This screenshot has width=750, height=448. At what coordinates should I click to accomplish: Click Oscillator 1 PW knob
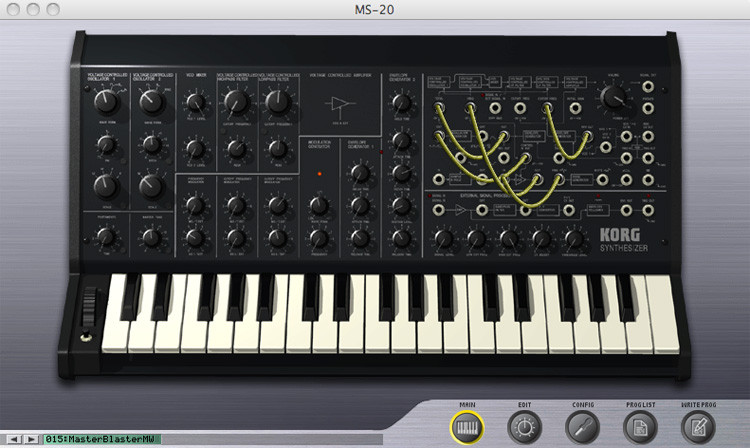[x=106, y=144]
